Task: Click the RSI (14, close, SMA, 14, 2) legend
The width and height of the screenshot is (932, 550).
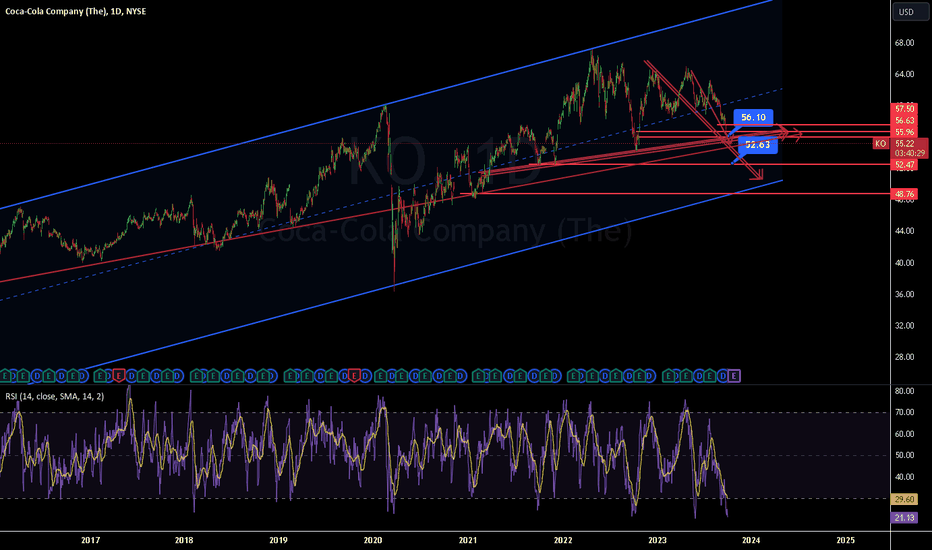Action: tap(55, 396)
